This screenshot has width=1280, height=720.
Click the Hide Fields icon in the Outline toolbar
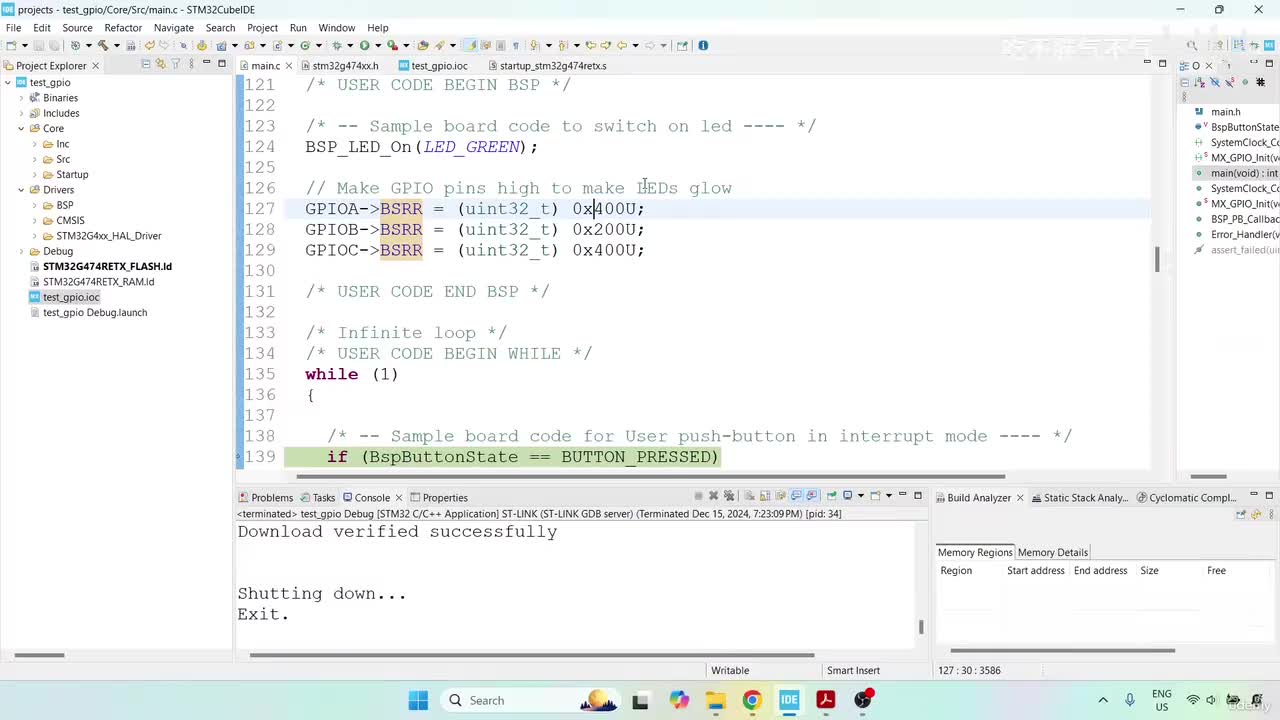1215,82
